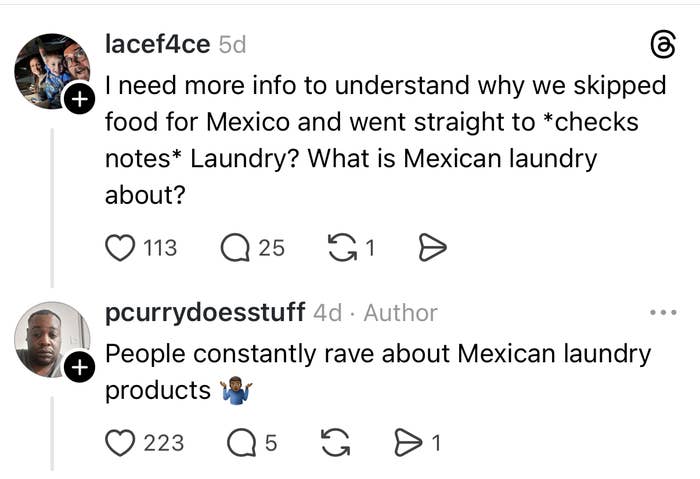Open the three-dot menu on pcurrydoesstuff's reply

pos(663,313)
